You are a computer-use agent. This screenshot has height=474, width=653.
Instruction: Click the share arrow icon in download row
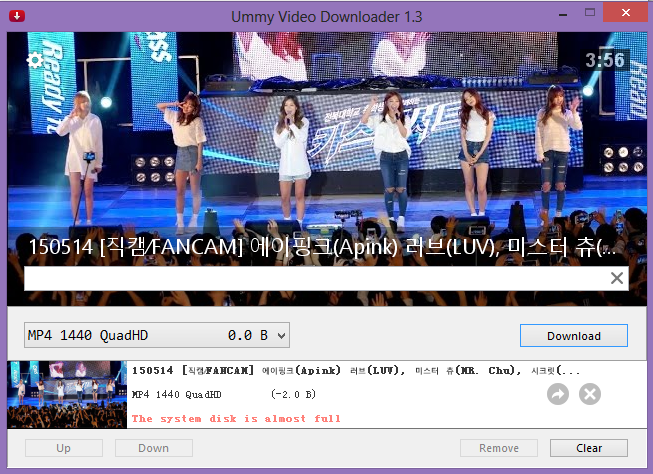(558, 394)
